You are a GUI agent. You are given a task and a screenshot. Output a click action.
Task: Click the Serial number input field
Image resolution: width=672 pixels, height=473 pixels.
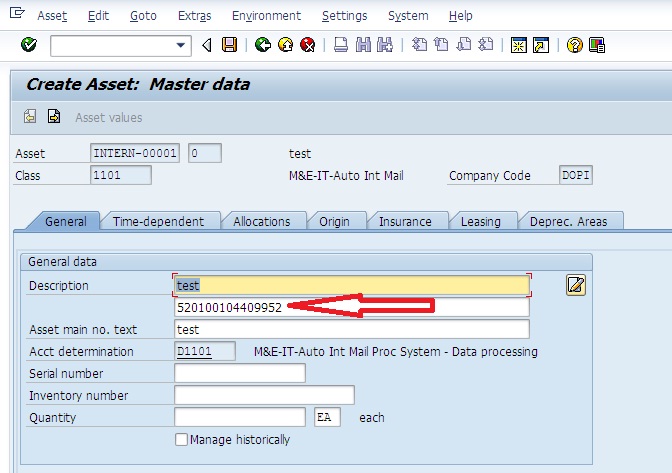(239, 373)
